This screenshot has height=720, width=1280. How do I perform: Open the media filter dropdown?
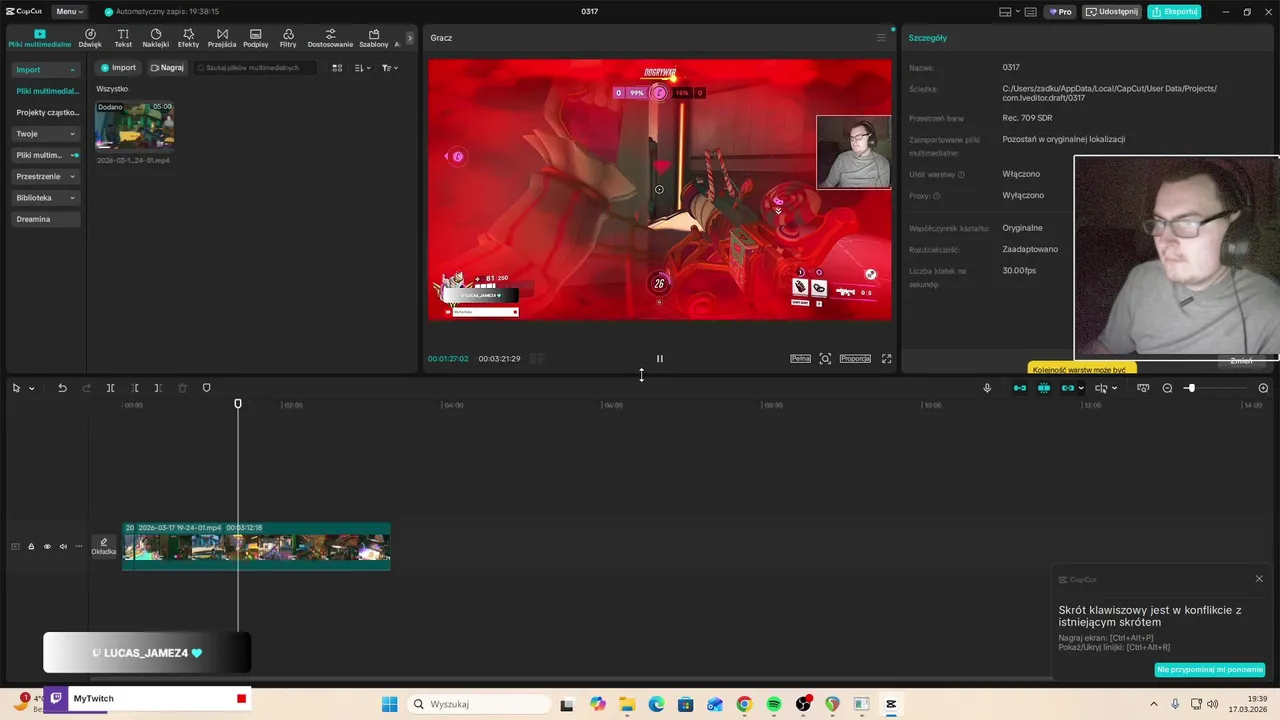click(390, 68)
